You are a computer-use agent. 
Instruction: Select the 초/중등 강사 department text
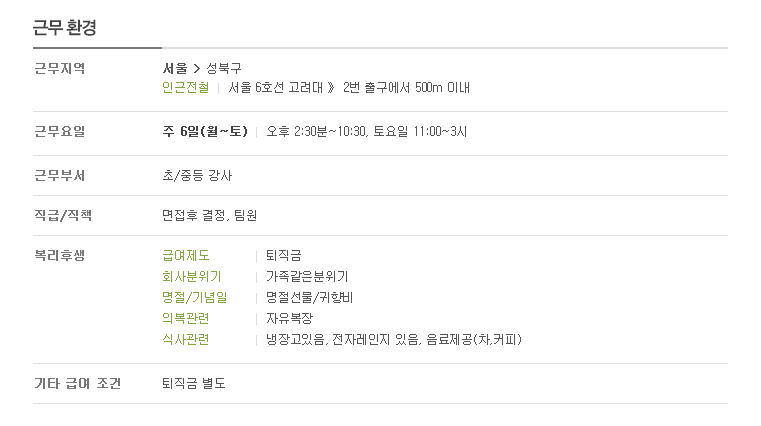[x=197, y=176]
